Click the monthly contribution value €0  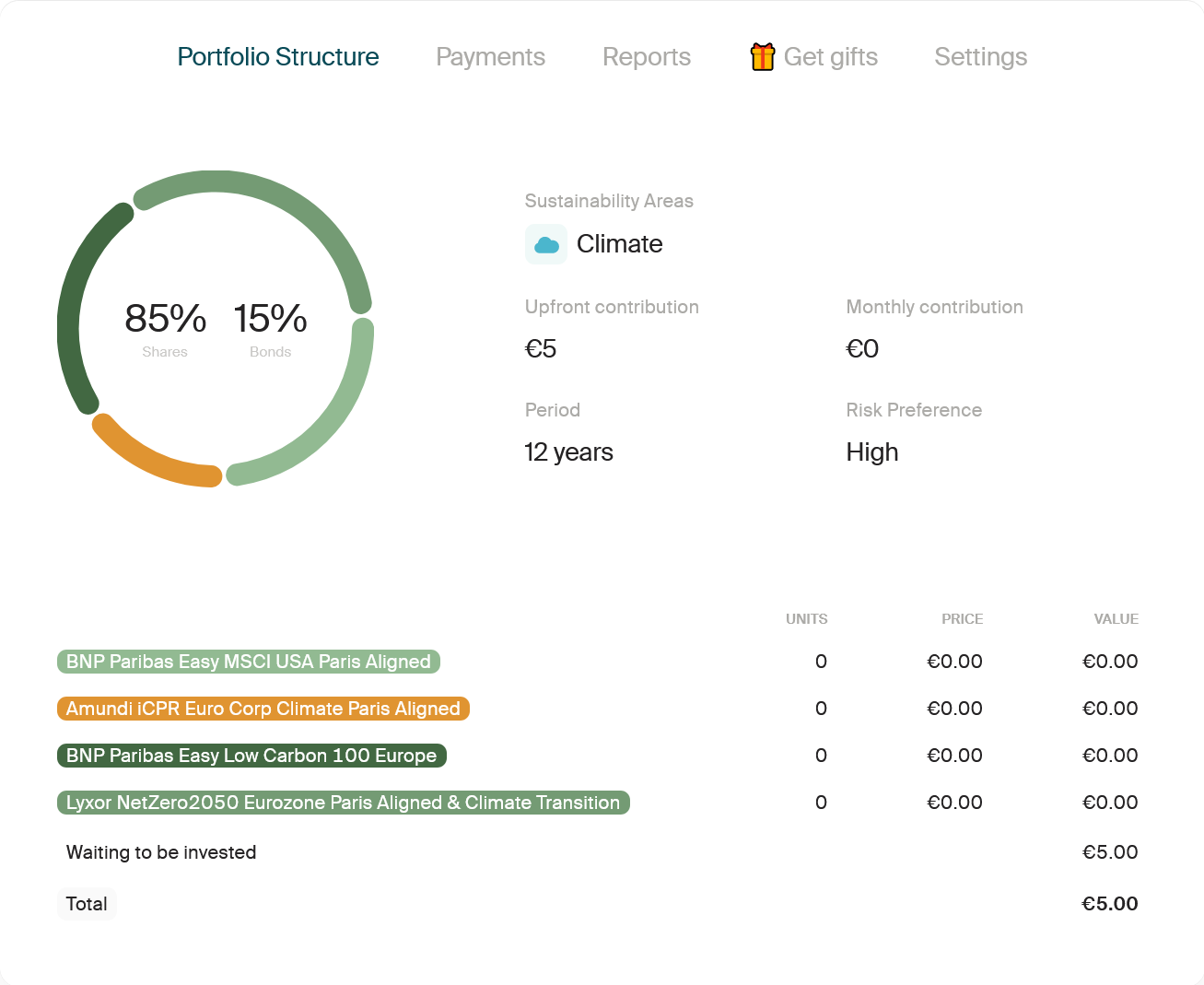[x=862, y=349]
